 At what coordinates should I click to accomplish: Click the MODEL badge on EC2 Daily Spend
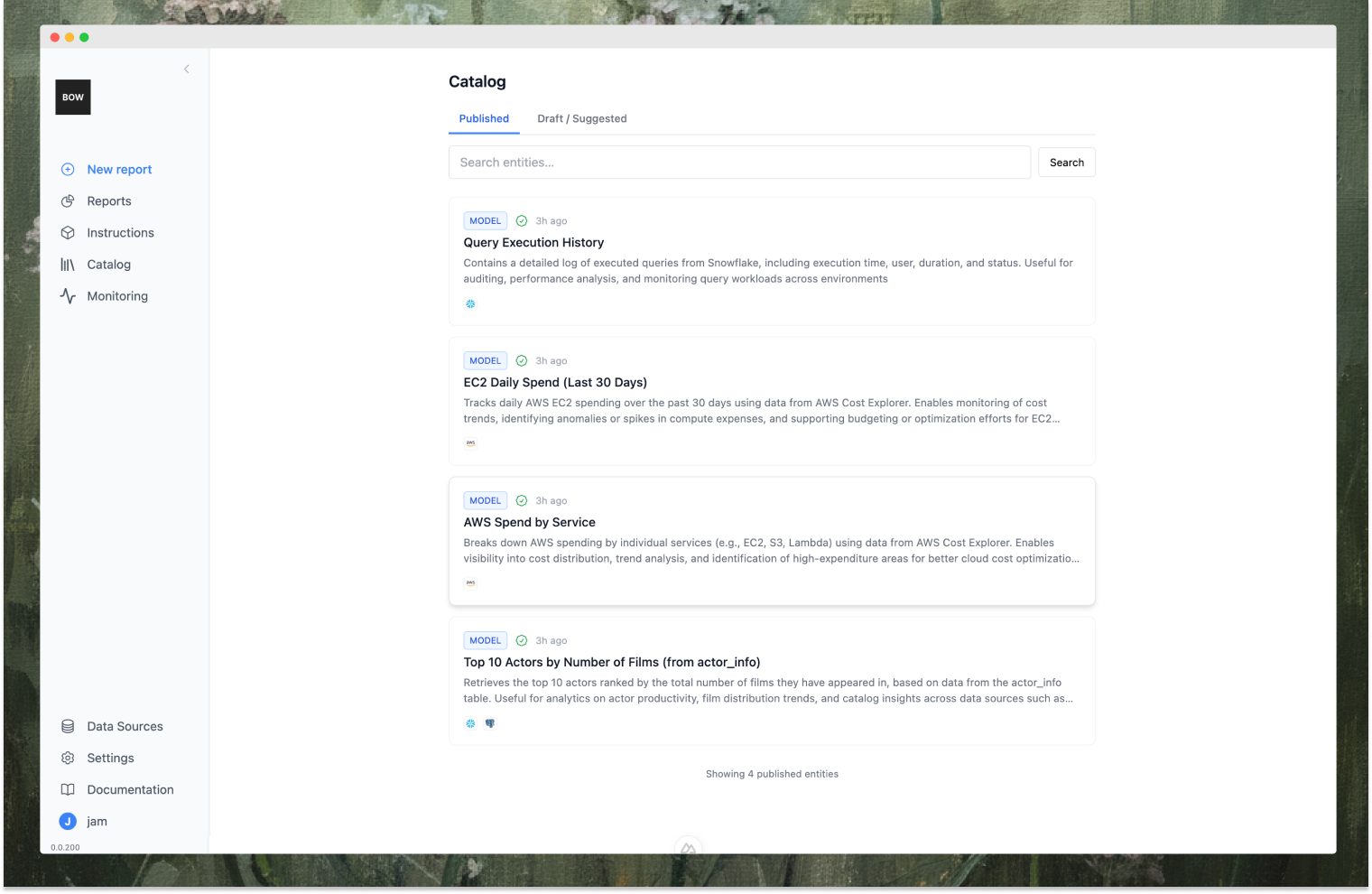click(x=485, y=361)
